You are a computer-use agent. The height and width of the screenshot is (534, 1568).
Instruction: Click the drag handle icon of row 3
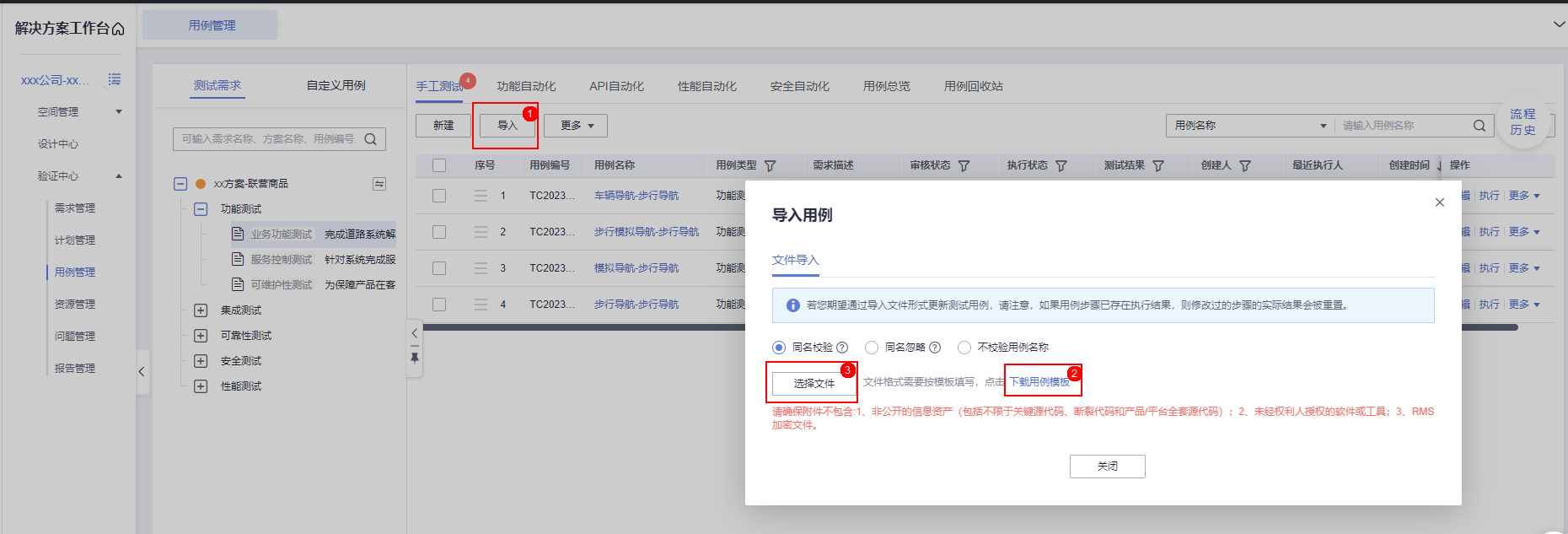click(481, 268)
